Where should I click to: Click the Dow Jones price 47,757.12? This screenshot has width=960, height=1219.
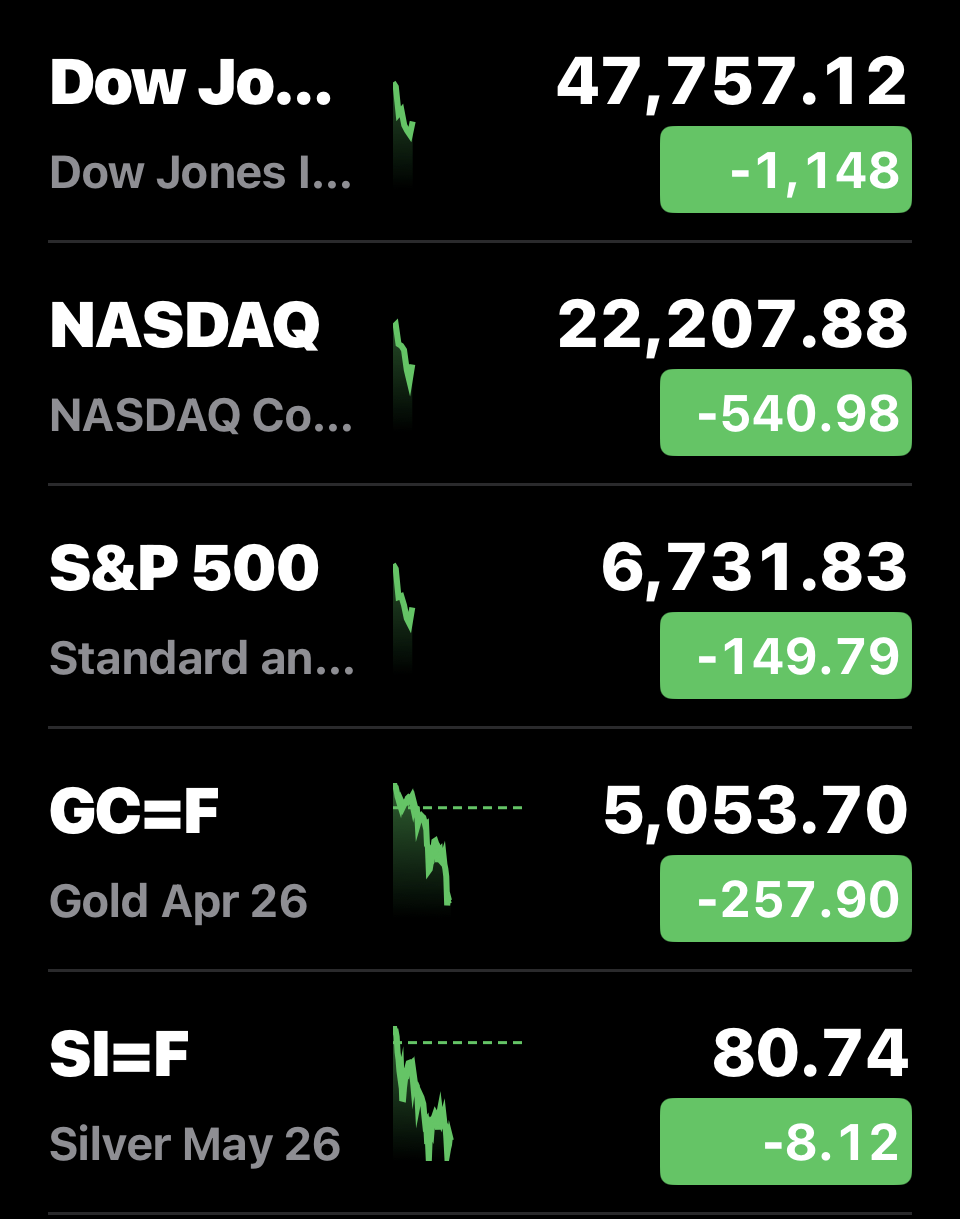click(x=731, y=82)
